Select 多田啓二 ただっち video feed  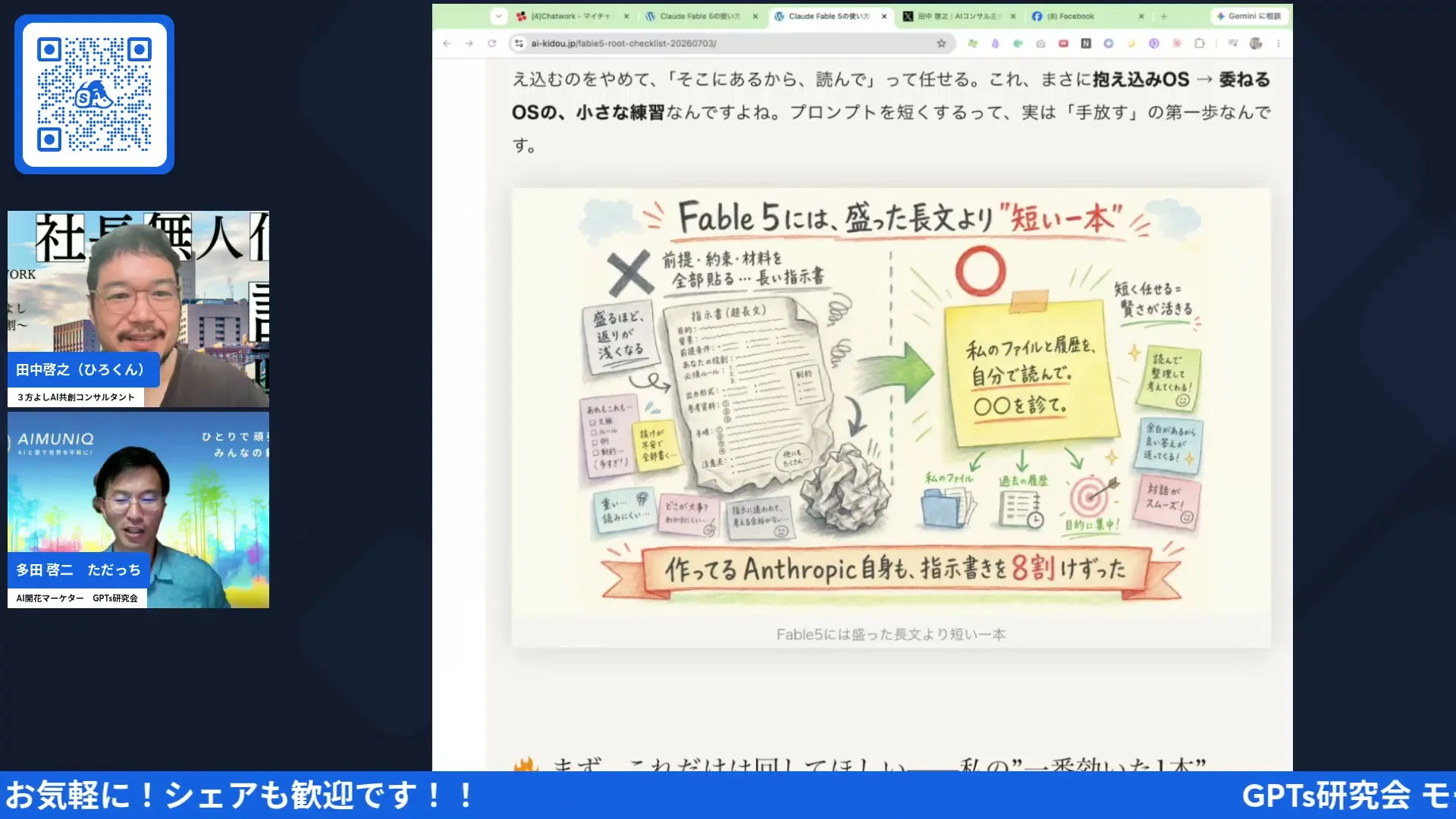click(138, 510)
